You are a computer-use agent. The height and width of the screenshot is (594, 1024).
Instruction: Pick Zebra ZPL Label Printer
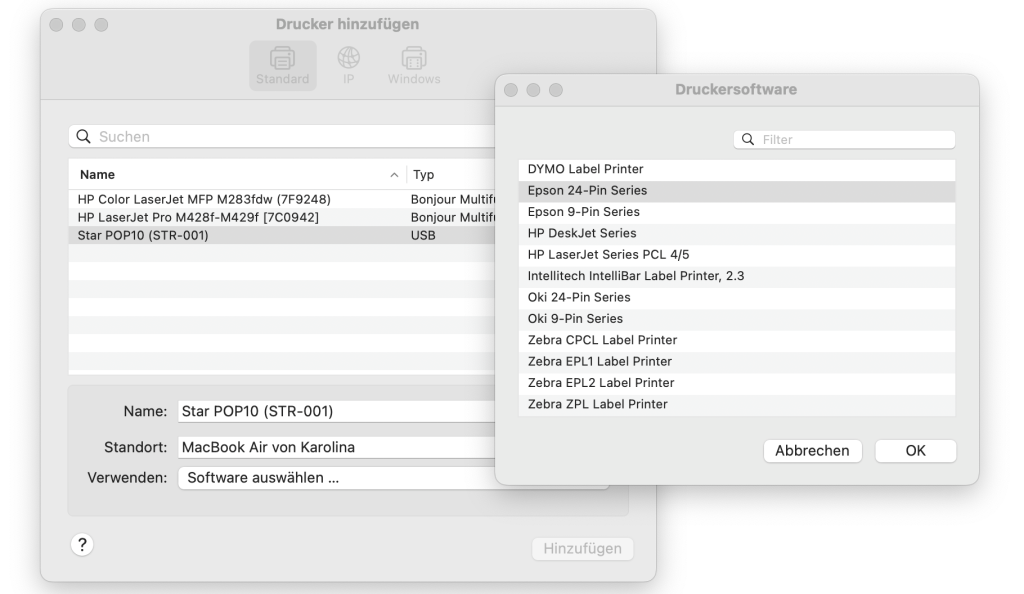click(737, 405)
